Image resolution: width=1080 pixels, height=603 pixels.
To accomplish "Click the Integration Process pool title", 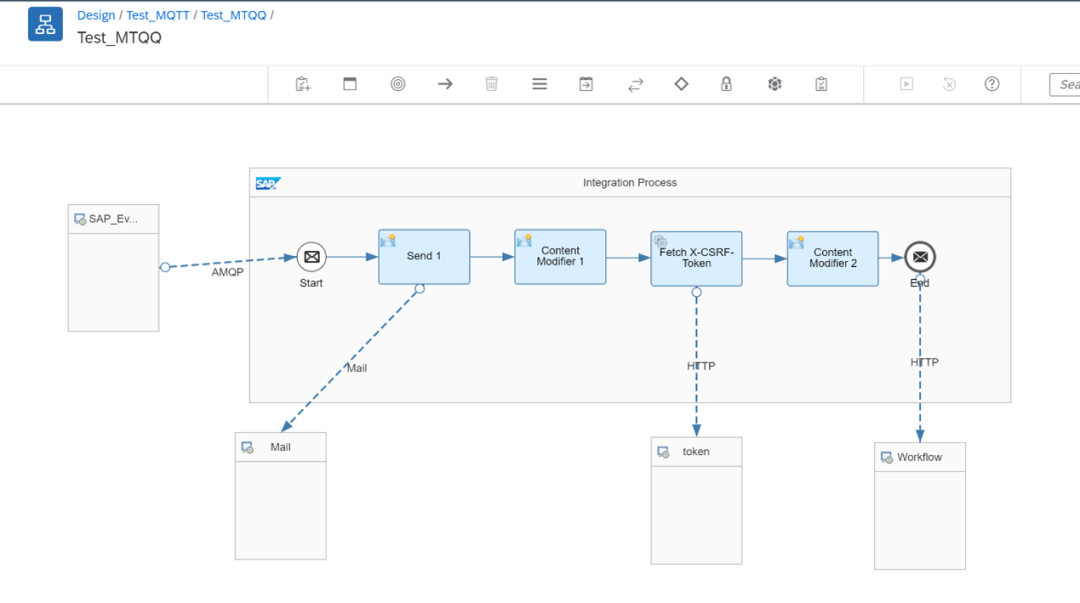I will point(630,183).
